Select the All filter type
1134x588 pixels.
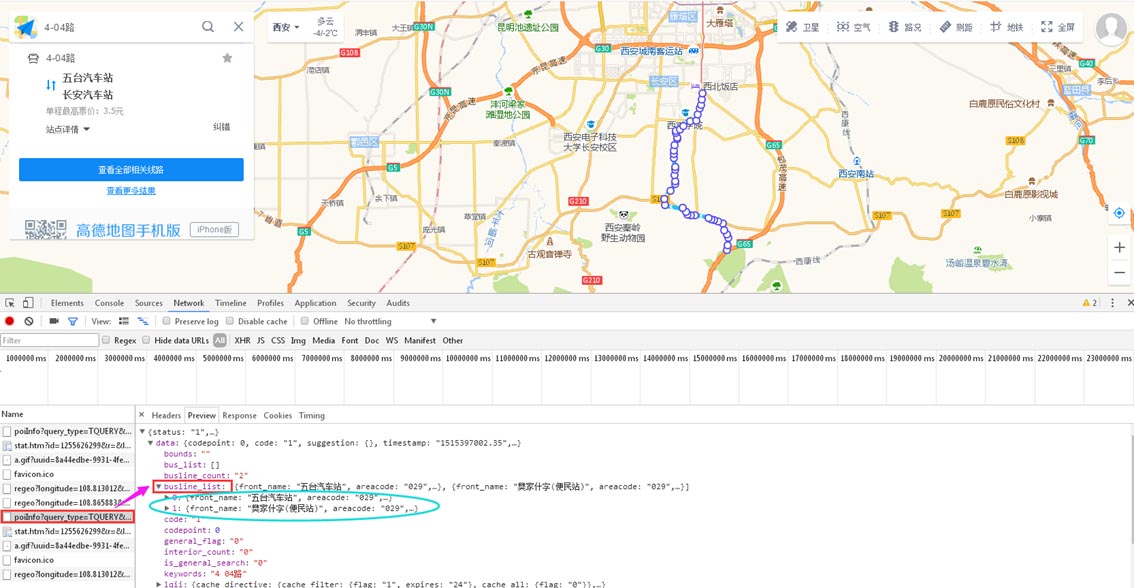click(x=220, y=340)
